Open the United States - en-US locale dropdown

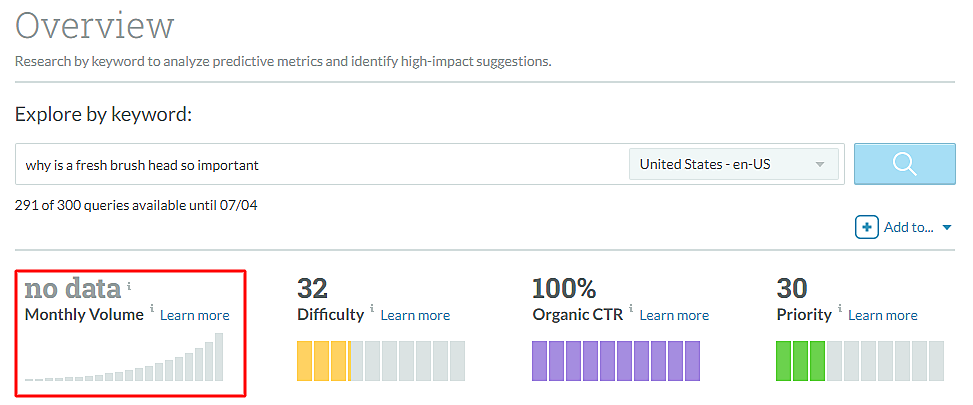tap(733, 165)
